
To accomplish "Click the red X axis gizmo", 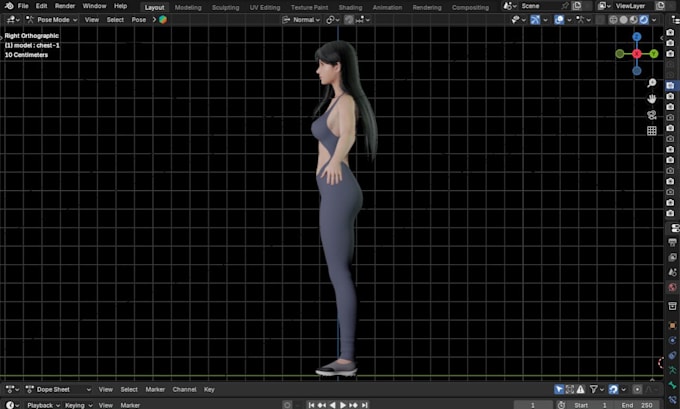I will (637, 54).
